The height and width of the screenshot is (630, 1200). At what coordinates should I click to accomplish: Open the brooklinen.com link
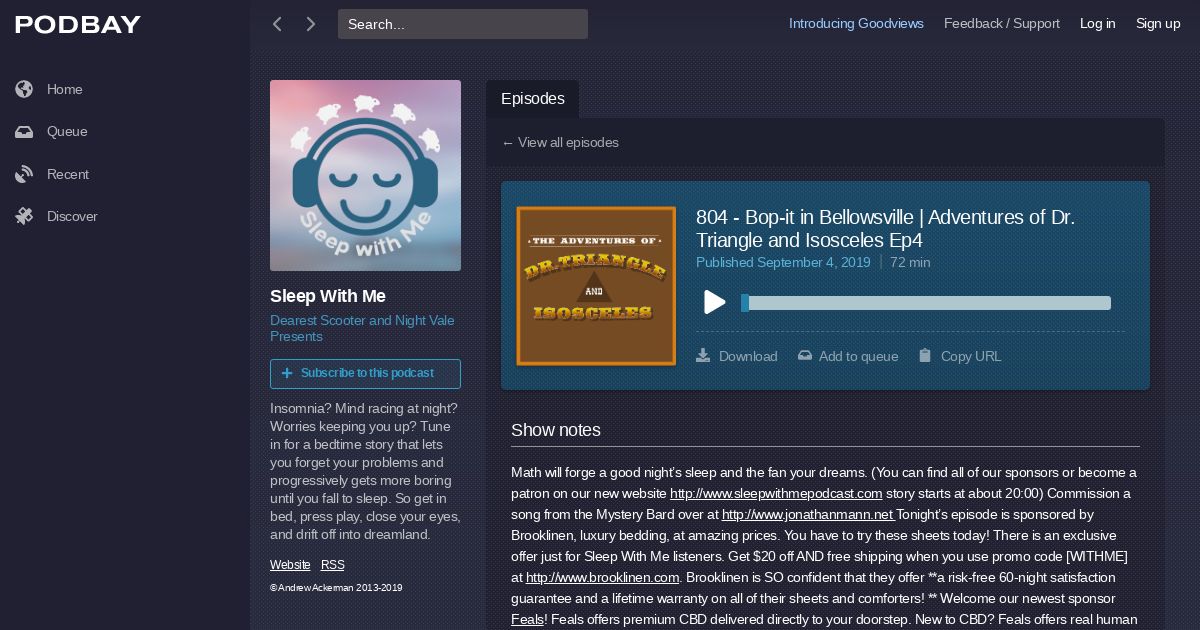pyautogui.click(x=603, y=577)
